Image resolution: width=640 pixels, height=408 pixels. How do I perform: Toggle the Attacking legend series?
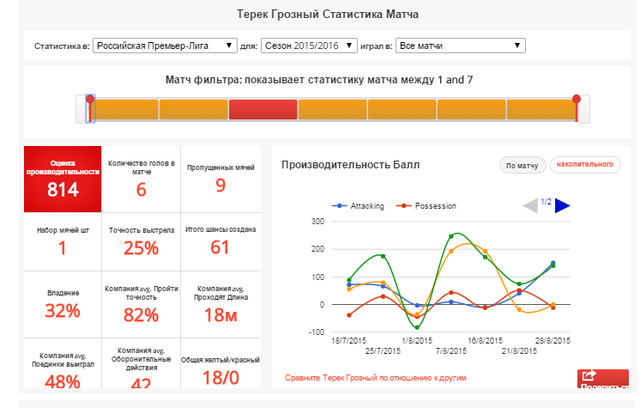(358, 206)
